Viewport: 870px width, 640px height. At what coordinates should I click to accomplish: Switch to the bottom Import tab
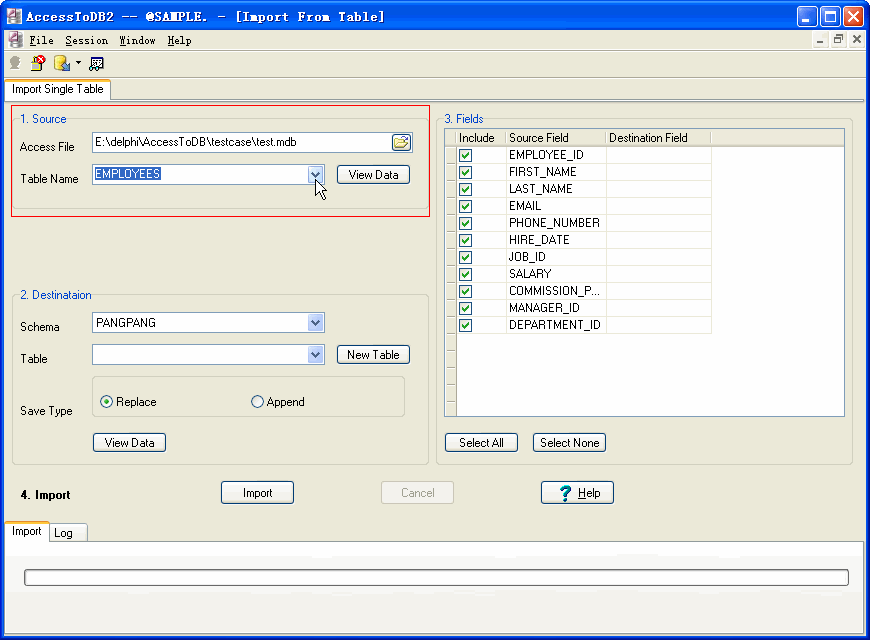click(x=27, y=531)
